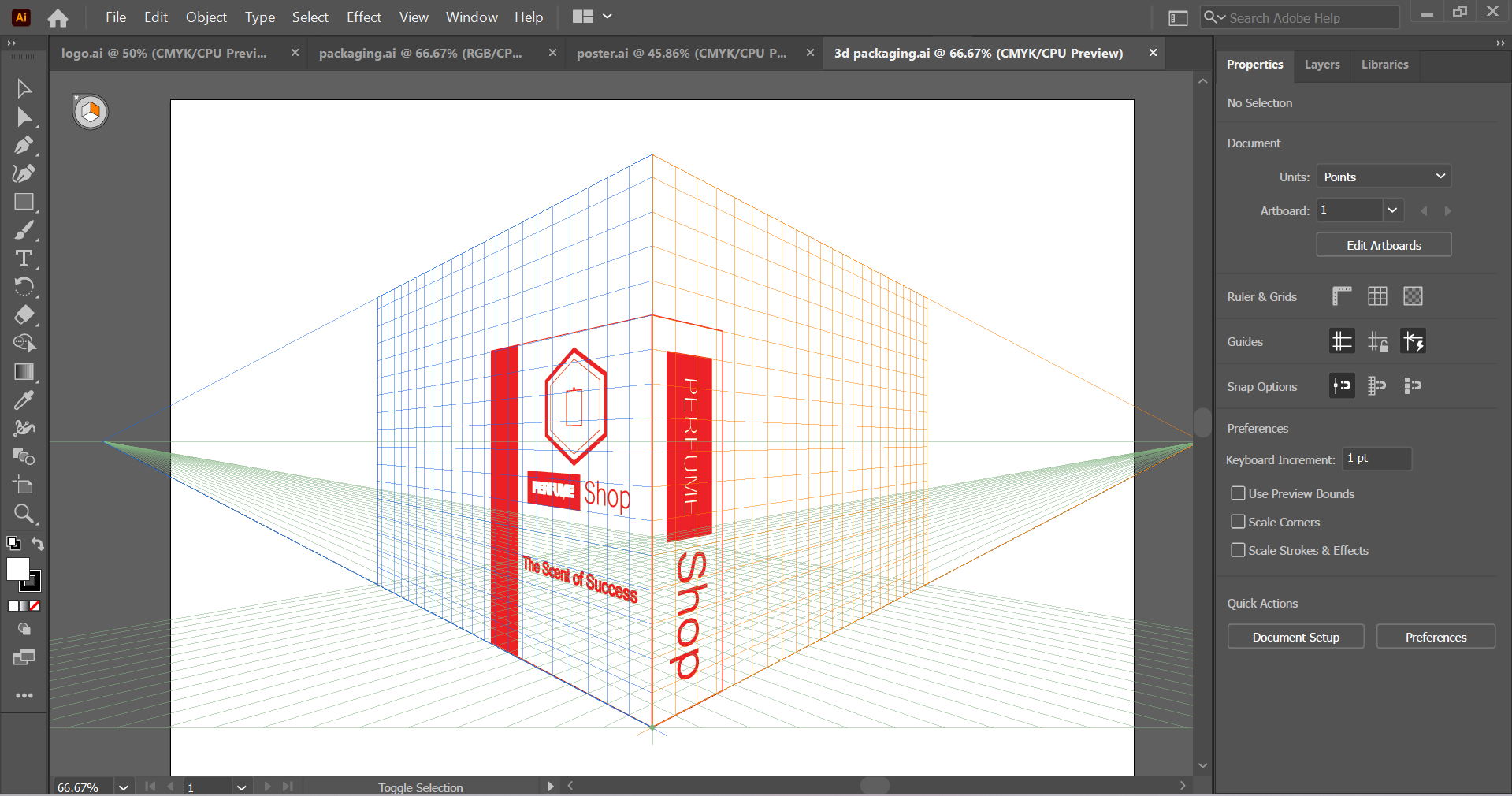Show rulers icon in Ruler & Grids
This screenshot has width=1512, height=796.
tap(1342, 296)
